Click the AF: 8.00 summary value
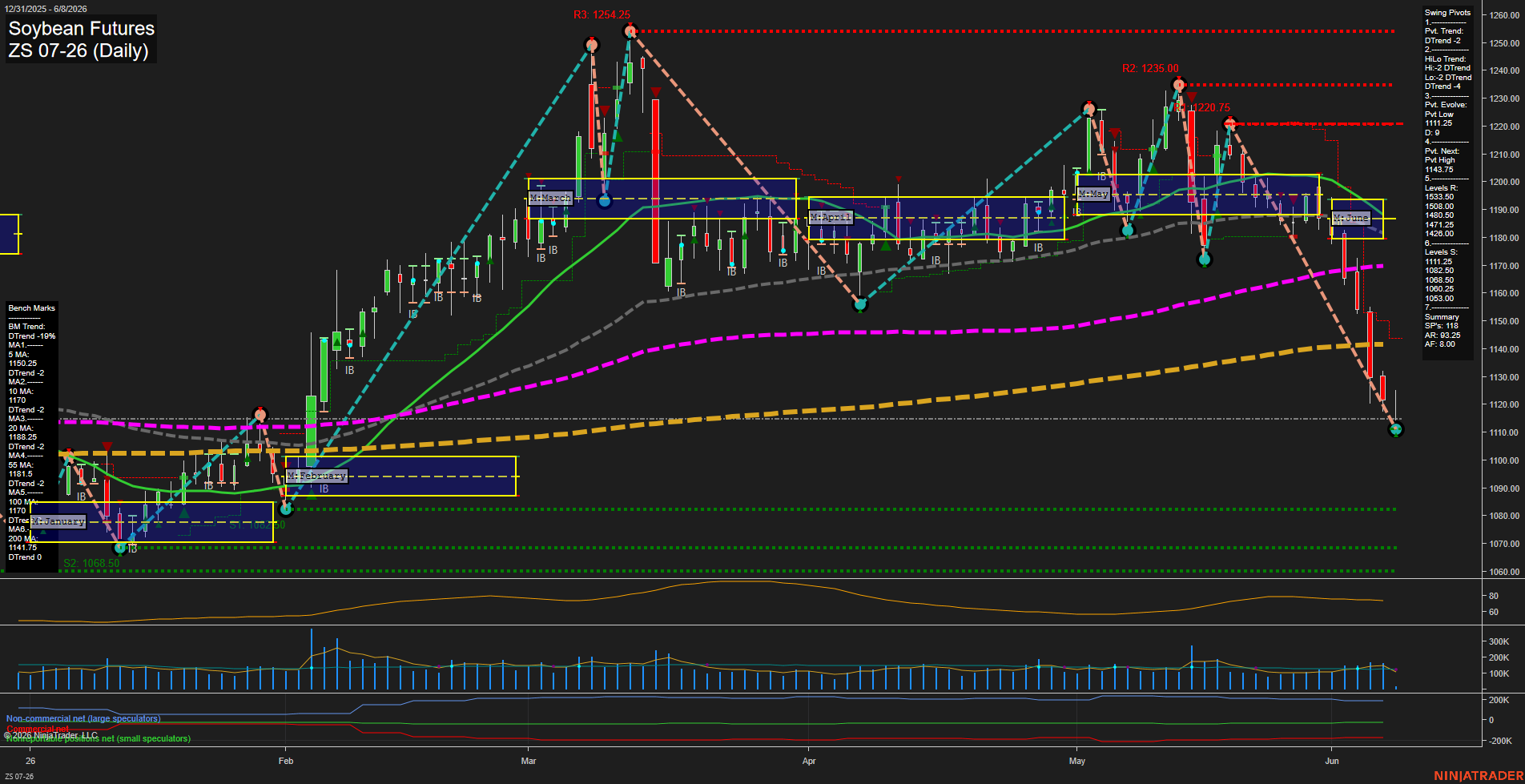The height and width of the screenshot is (784, 1525). 1440,344
